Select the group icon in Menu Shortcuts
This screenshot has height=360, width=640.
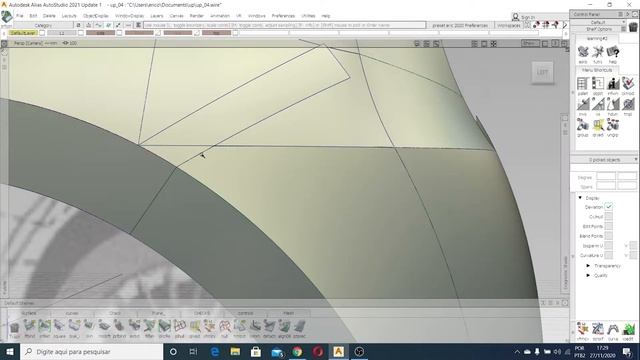click(583, 127)
